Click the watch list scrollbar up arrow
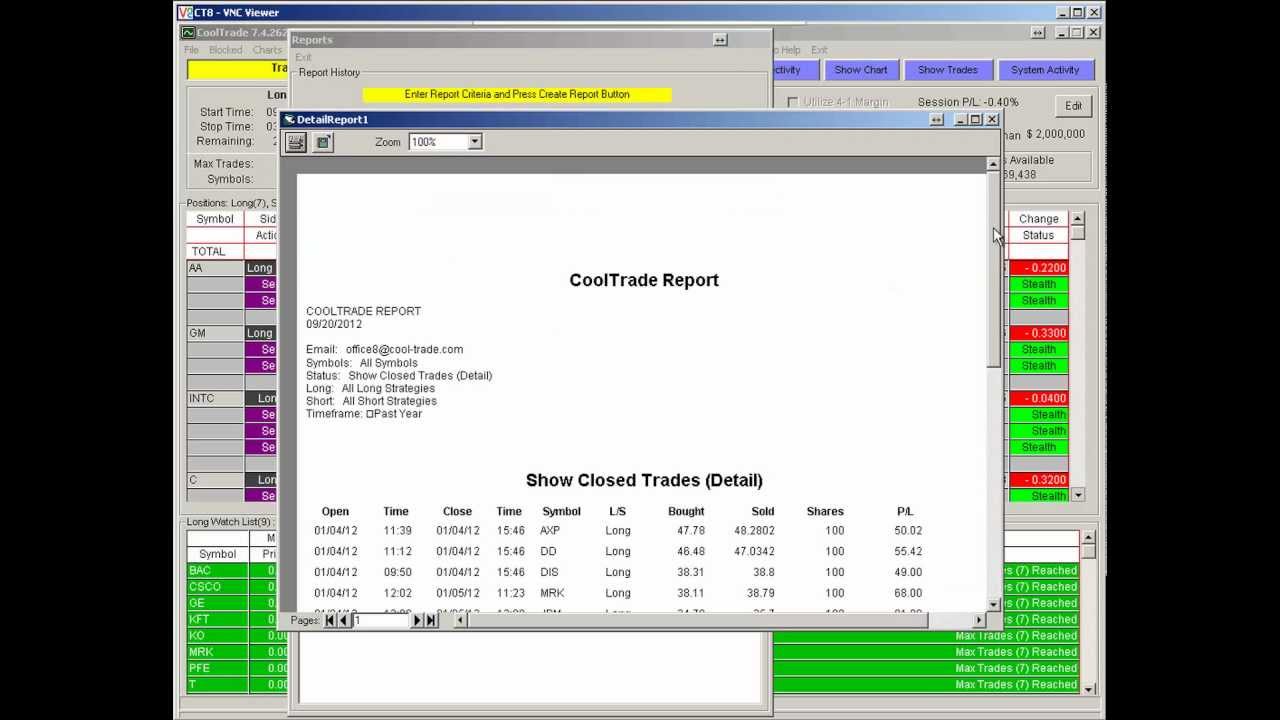This screenshot has width=1280, height=720. (1089, 537)
